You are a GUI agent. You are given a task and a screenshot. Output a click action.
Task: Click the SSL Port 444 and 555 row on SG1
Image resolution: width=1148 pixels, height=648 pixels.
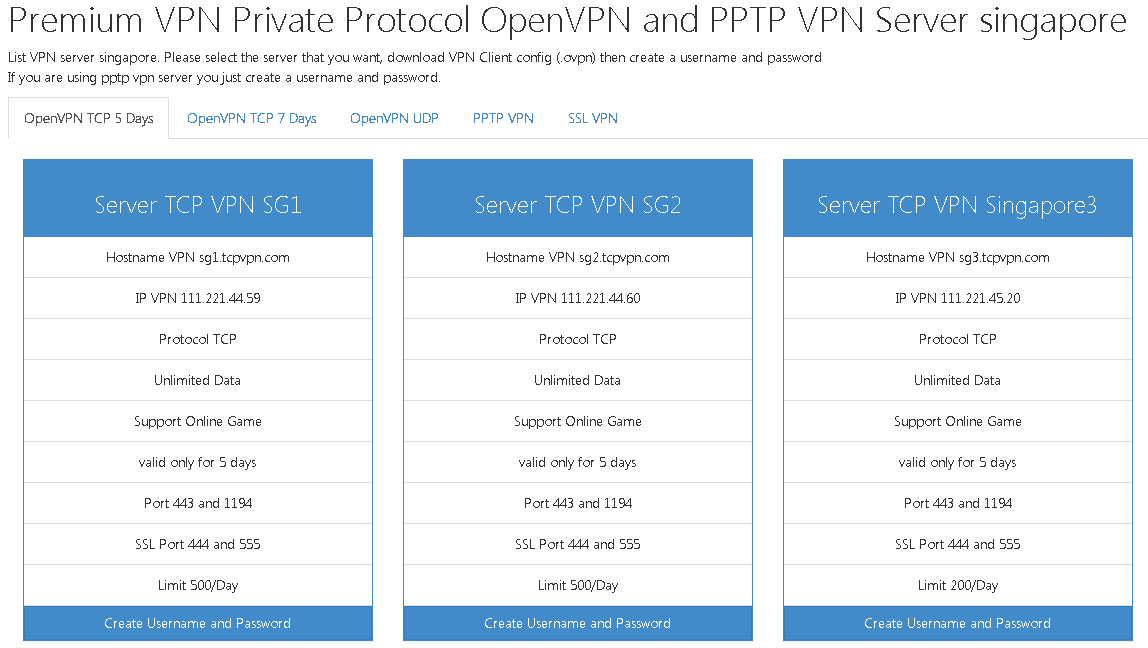[x=197, y=544]
